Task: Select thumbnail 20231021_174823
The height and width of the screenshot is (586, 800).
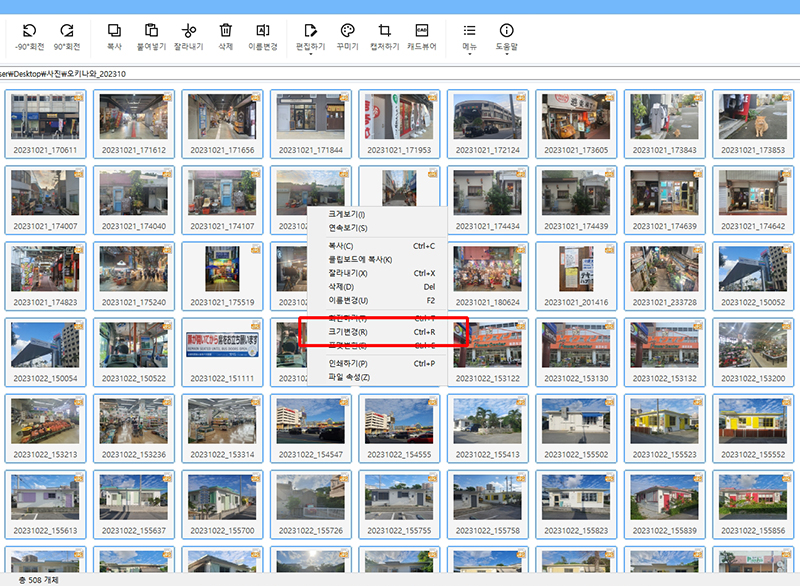Action: point(45,276)
